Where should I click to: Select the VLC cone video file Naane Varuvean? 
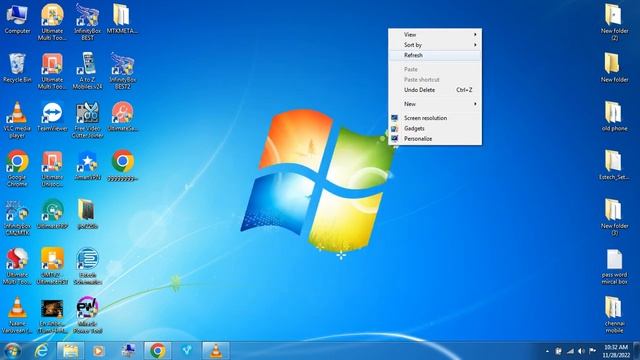tap(17, 315)
